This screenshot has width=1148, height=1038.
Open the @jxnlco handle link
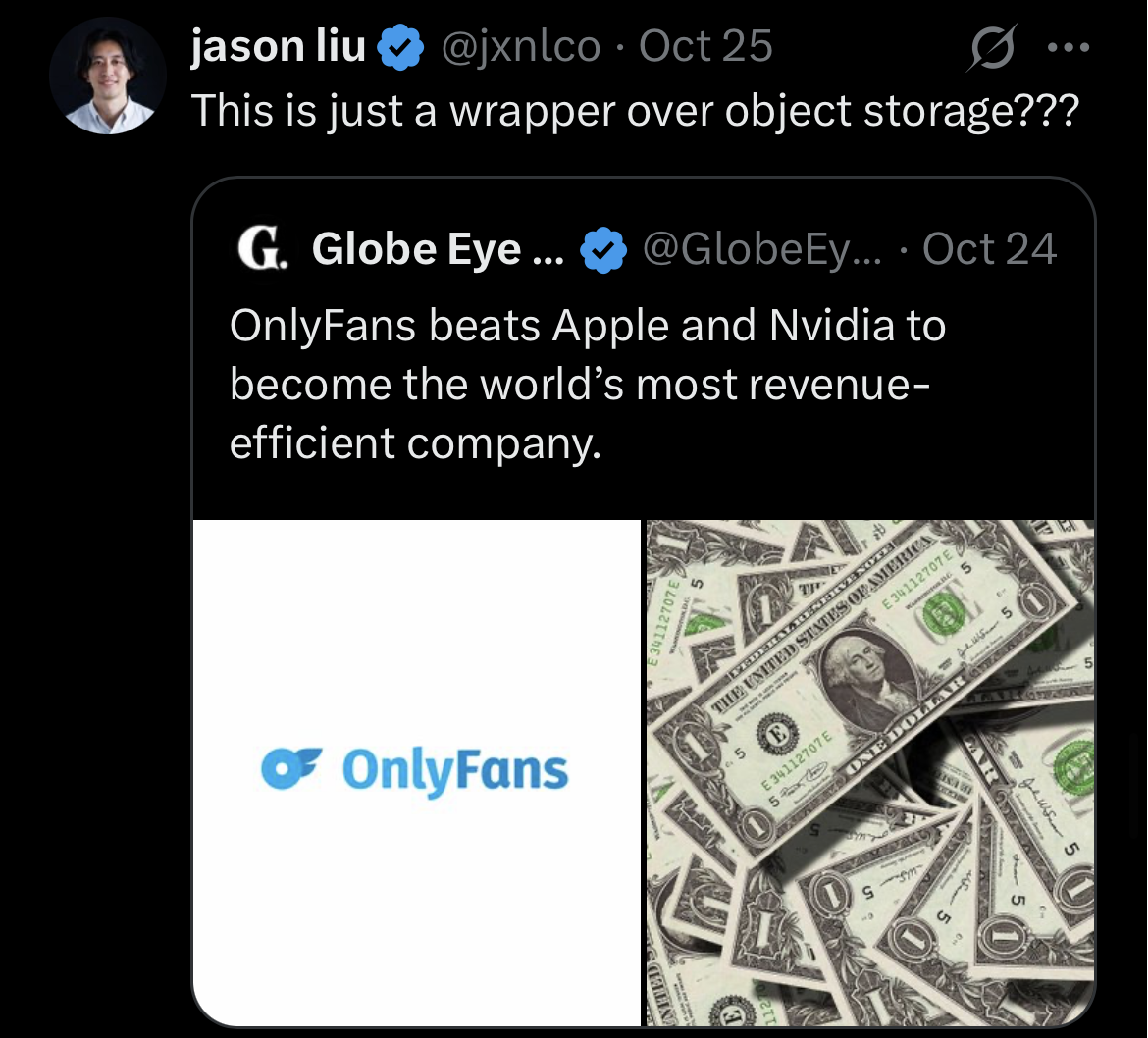click(x=521, y=47)
